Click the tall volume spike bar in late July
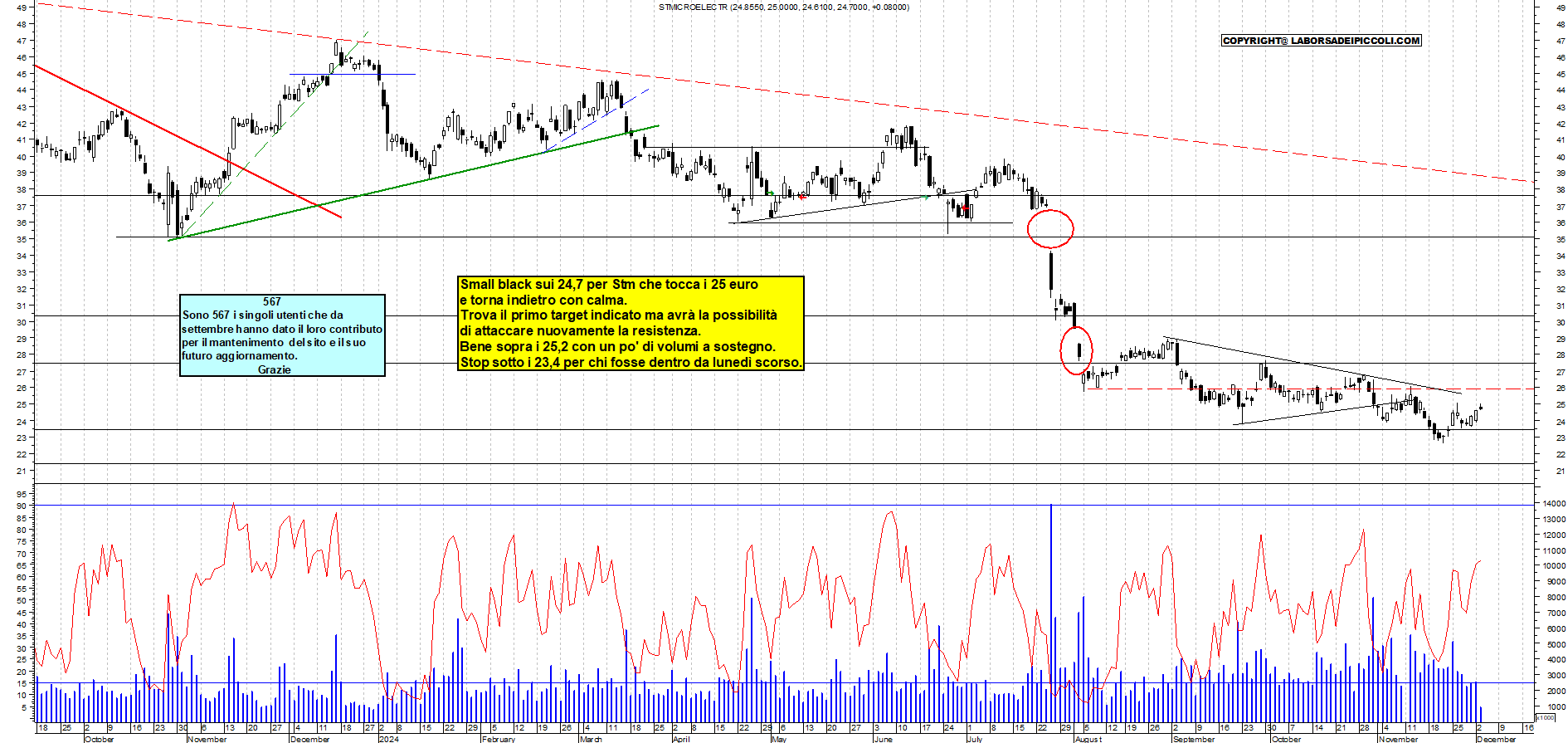 point(1051,613)
